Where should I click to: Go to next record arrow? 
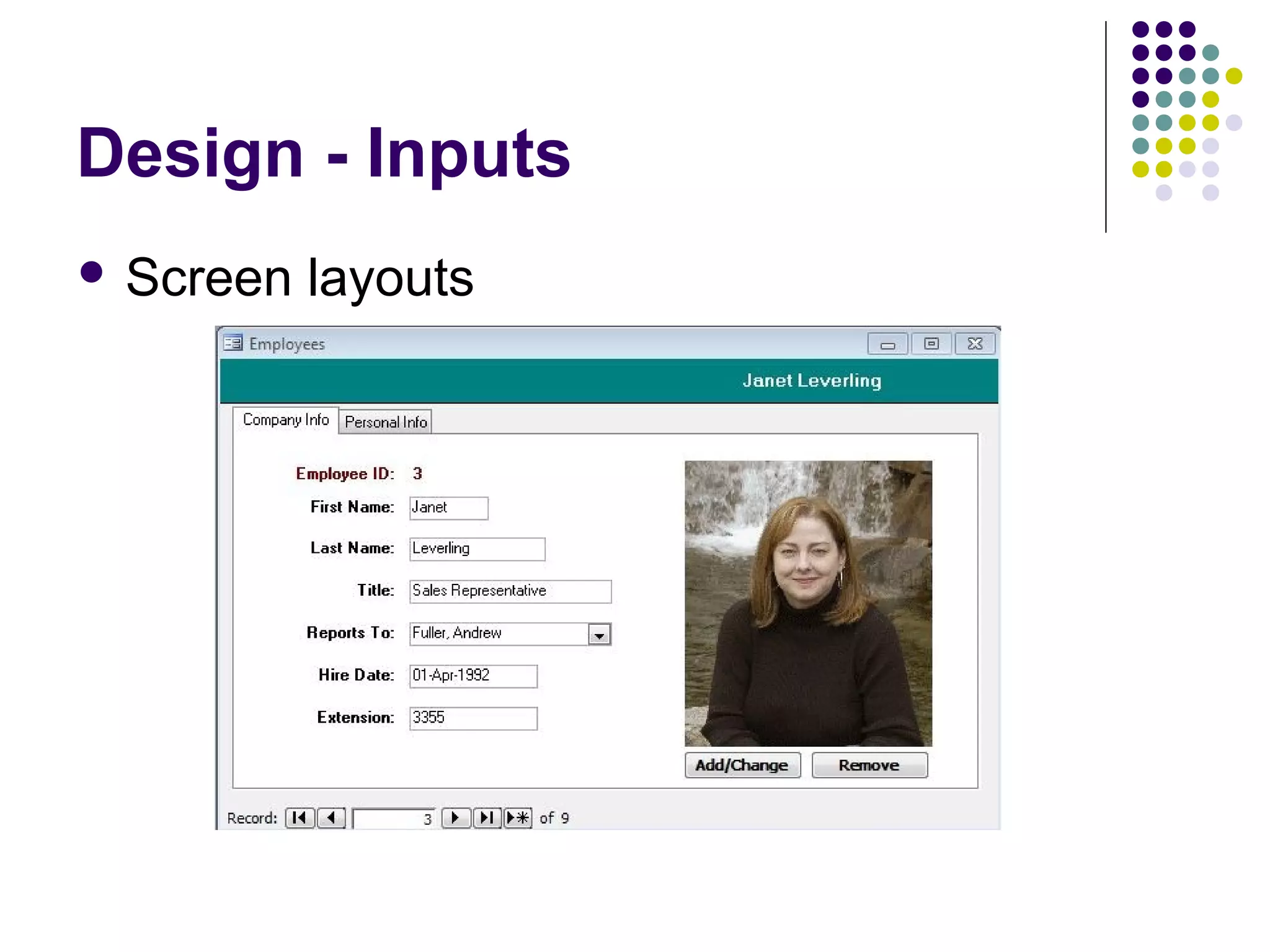tap(455, 818)
